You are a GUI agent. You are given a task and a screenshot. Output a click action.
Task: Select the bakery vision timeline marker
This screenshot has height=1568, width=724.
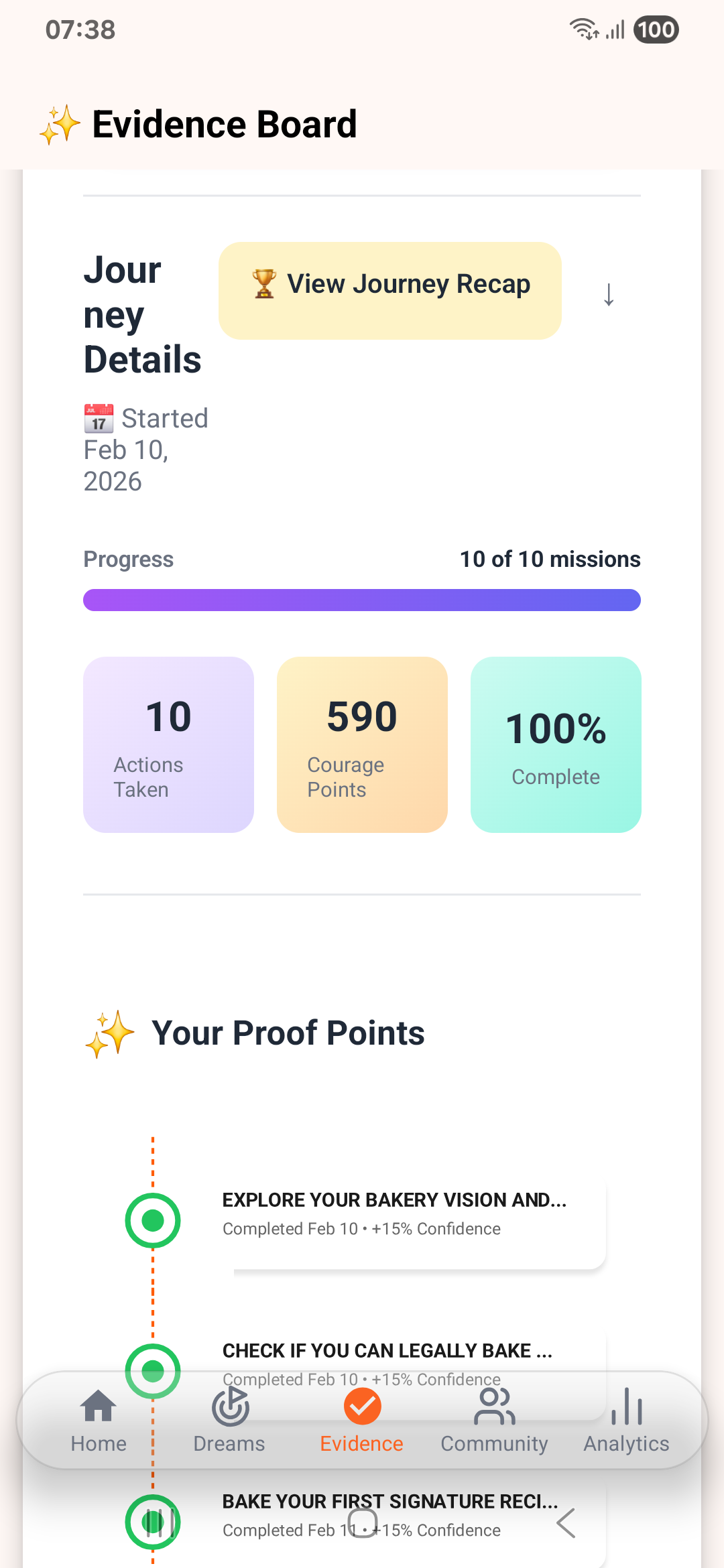(153, 1220)
